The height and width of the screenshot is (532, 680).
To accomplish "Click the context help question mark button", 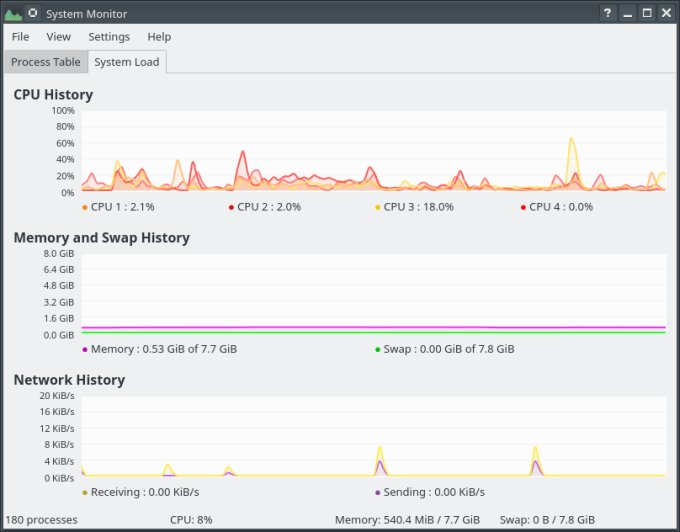I will pos(607,13).
